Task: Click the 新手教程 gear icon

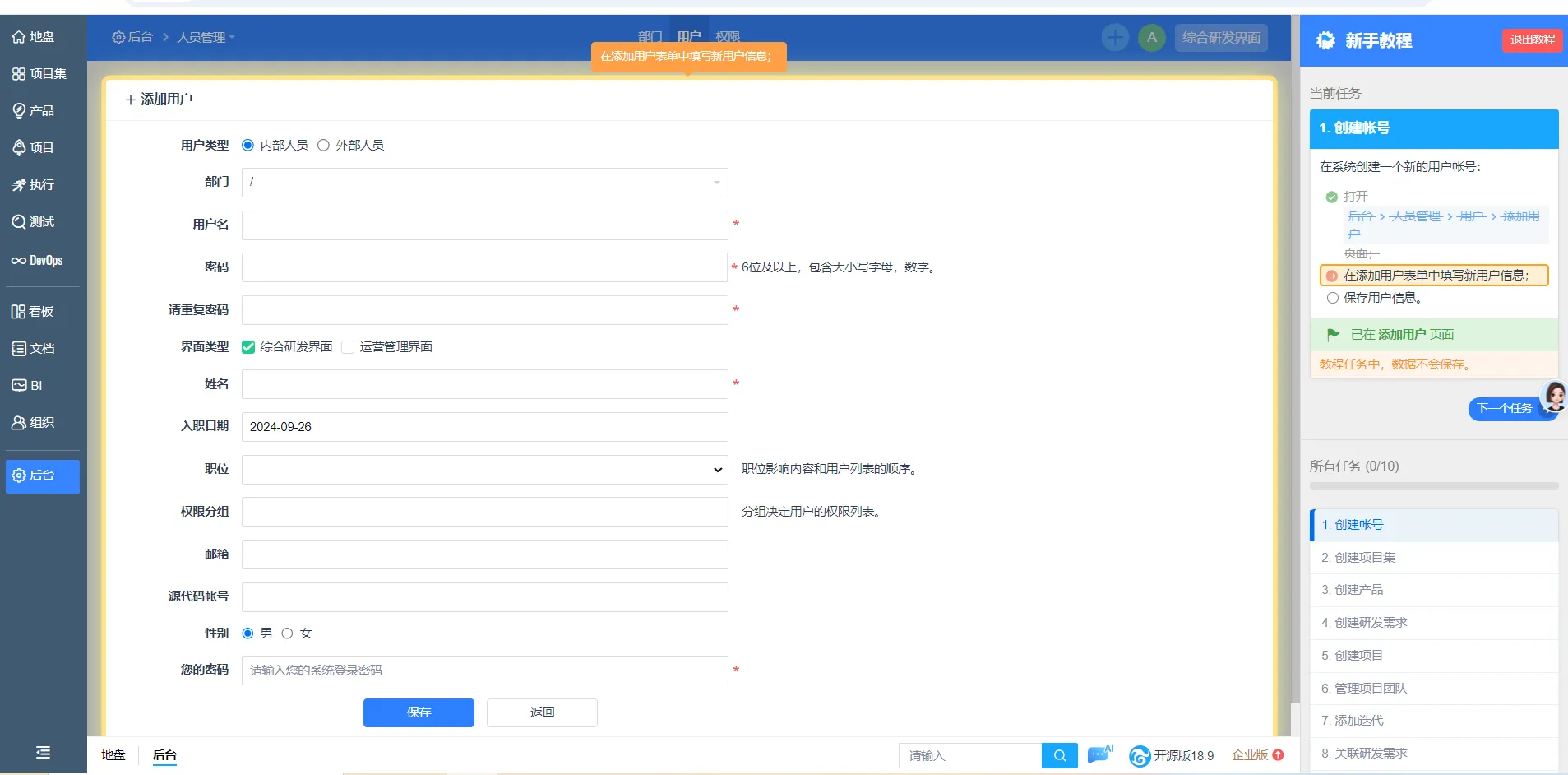Action: click(1325, 40)
